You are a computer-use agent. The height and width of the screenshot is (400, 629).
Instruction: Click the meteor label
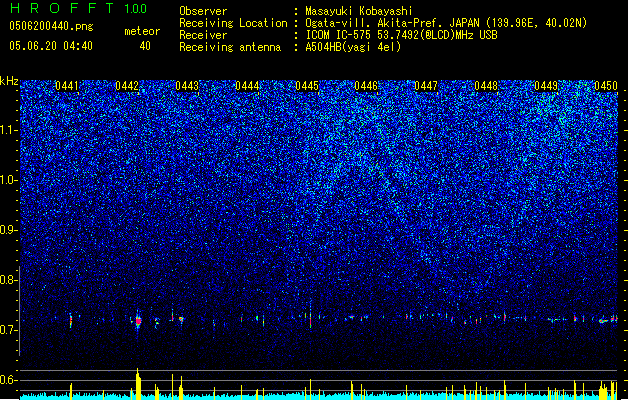pyautogui.click(x=142, y=31)
